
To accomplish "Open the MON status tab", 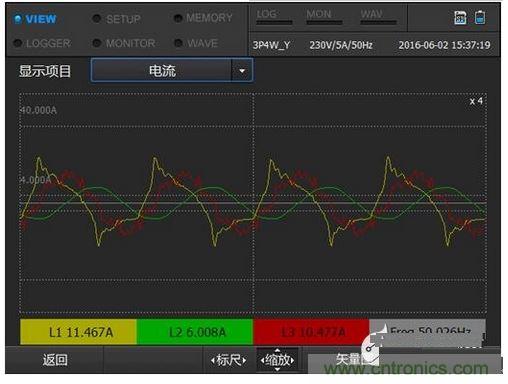I will [324, 16].
